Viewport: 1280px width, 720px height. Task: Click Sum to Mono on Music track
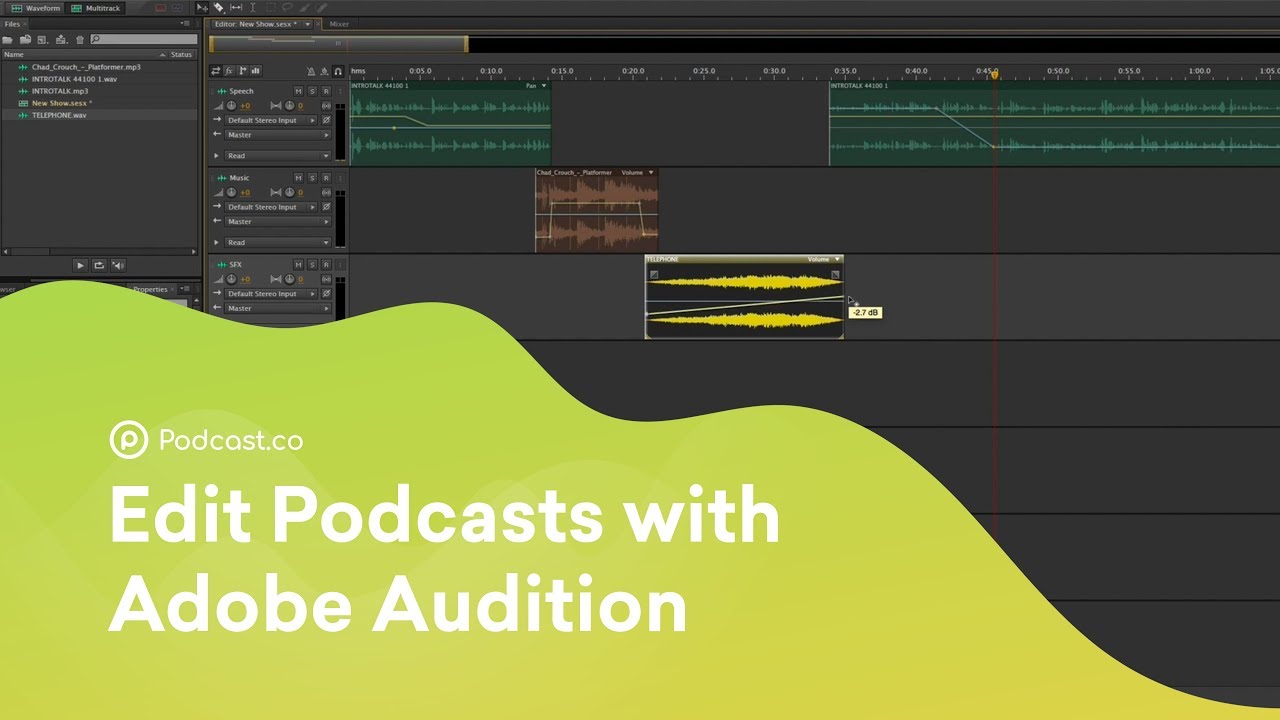click(x=326, y=193)
